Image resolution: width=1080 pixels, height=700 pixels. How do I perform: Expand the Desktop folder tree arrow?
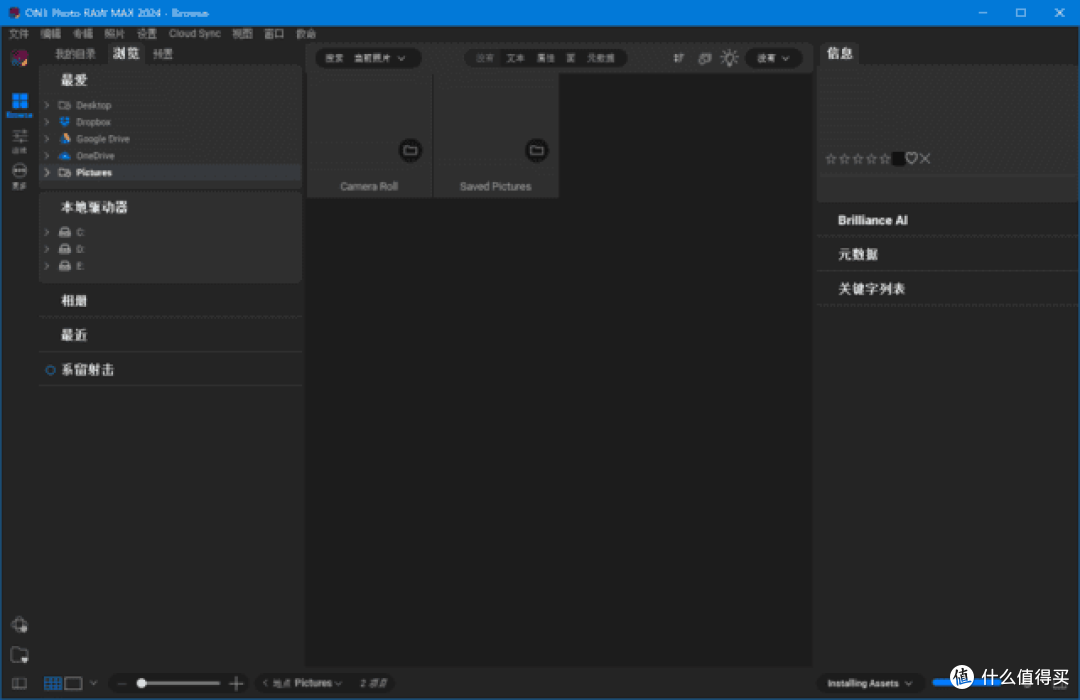pyautogui.click(x=47, y=105)
